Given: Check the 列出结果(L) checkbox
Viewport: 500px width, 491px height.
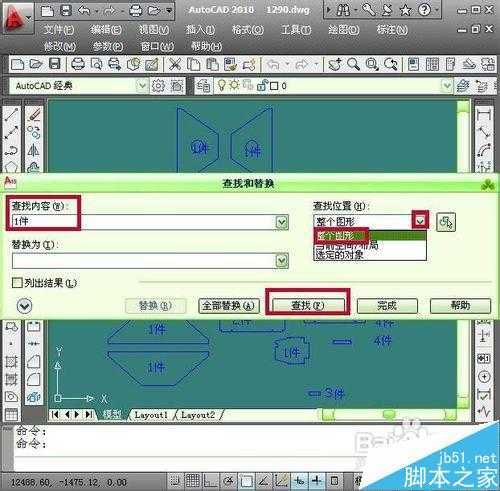Looking at the screenshot, I should coord(17,283).
